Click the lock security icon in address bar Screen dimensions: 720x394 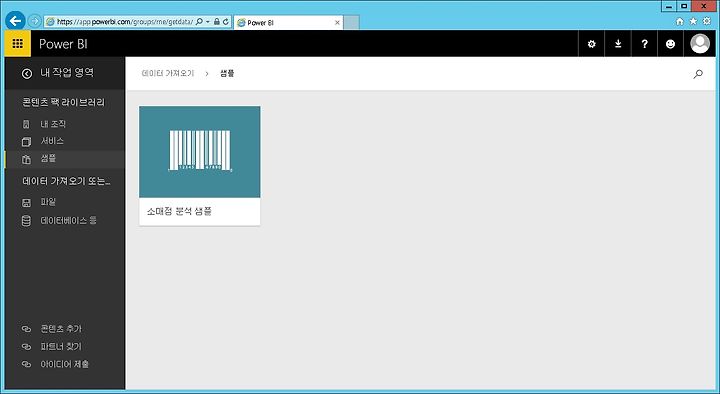coord(217,22)
